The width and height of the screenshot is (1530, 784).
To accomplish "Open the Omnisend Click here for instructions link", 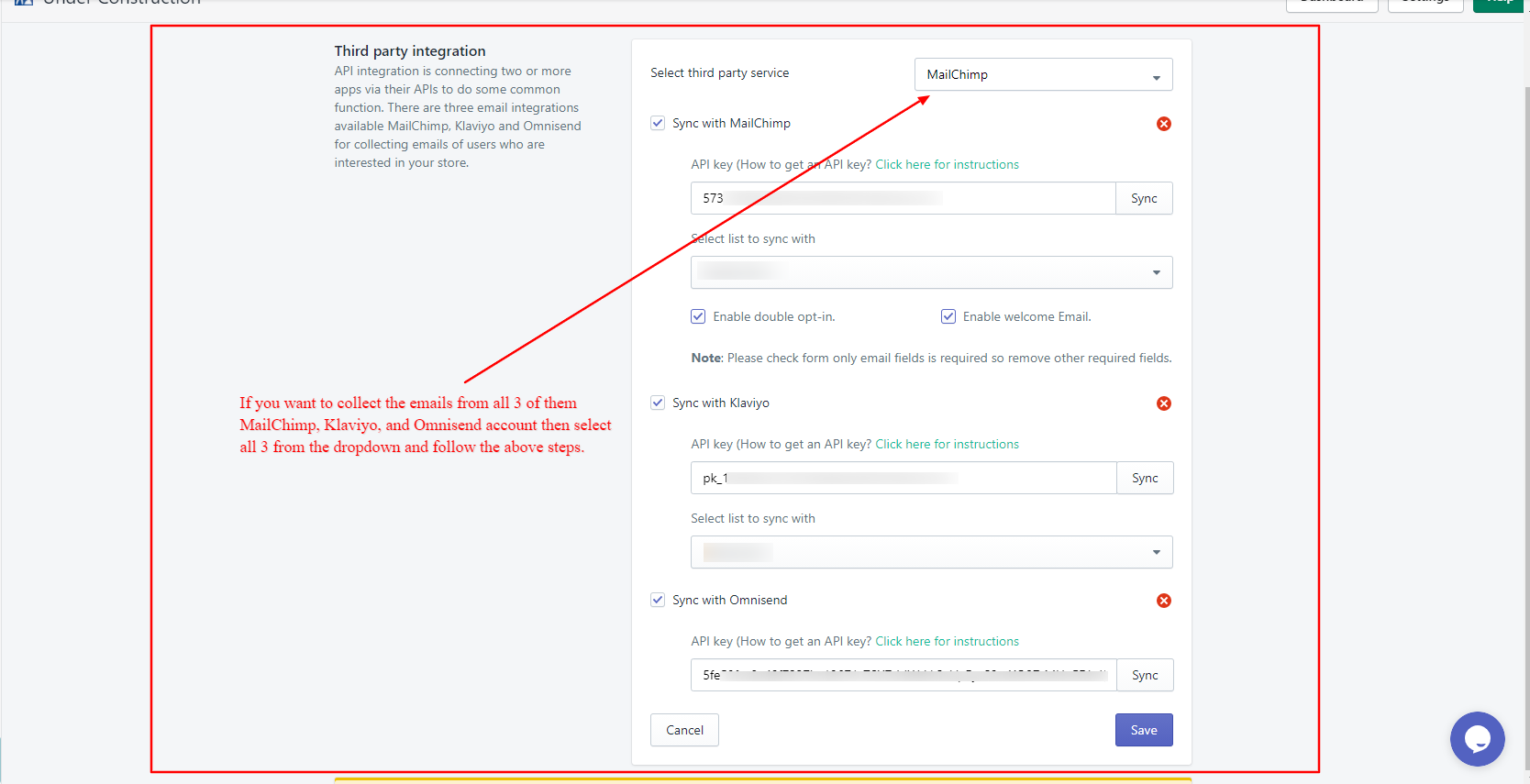I will coord(947,641).
